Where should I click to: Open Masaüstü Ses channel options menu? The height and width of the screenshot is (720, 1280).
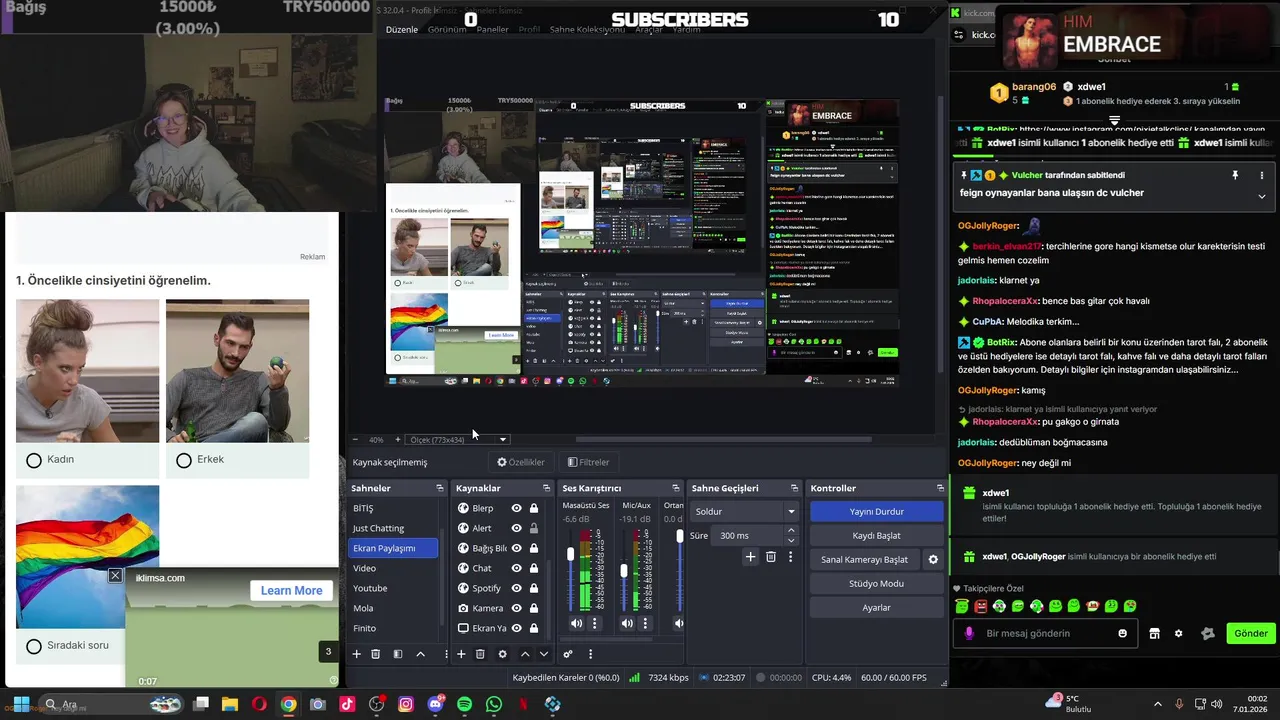(x=595, y=623)
